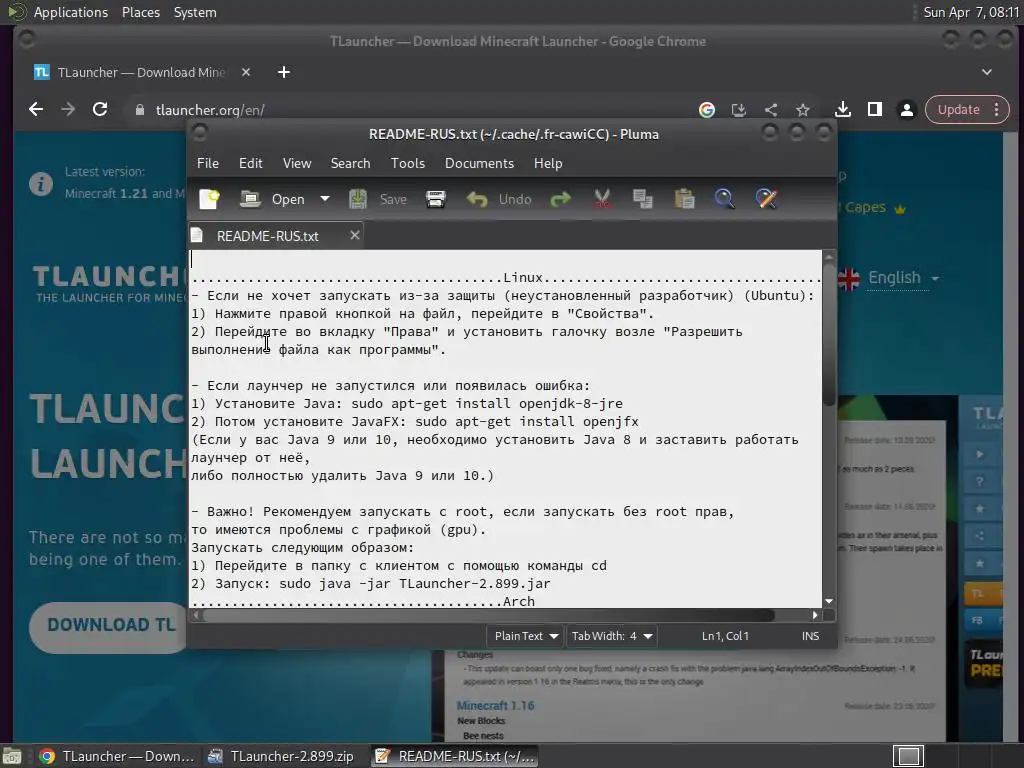The width and height of the screenshot is (1024, 768).
Task: Click the green Redo arrow
Action: (x=560, y=199)
